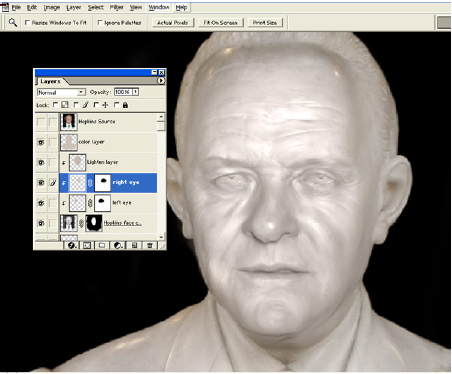Screen dimensions: 452x374
Task: Click the Add layer mask icon
Action: point(87,245)
